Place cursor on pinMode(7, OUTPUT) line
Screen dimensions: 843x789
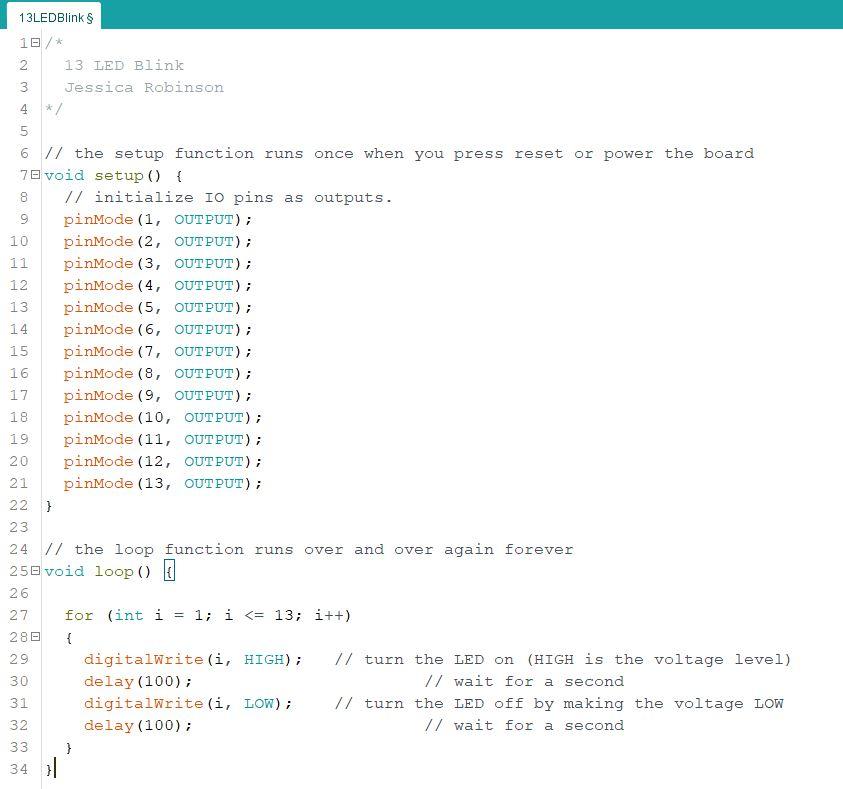(158, 352)
